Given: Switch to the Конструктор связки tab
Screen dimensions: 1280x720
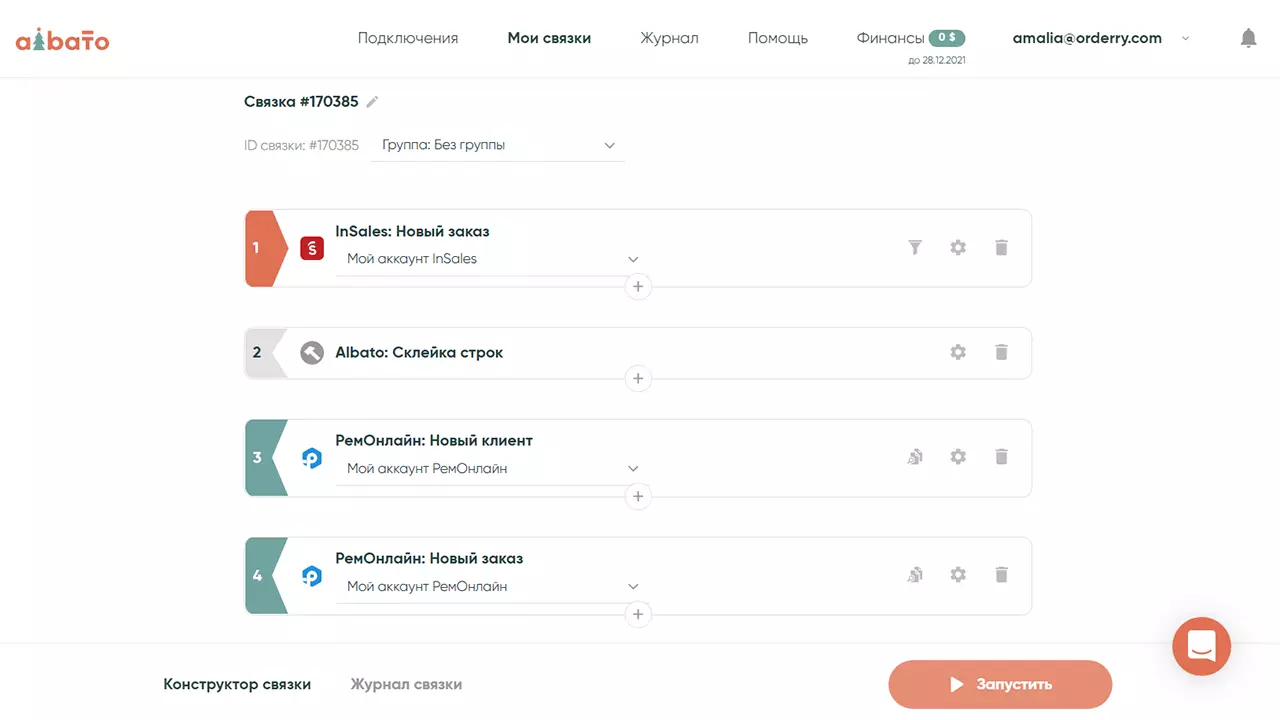Looking at the screenshot, I should (237, 685).
